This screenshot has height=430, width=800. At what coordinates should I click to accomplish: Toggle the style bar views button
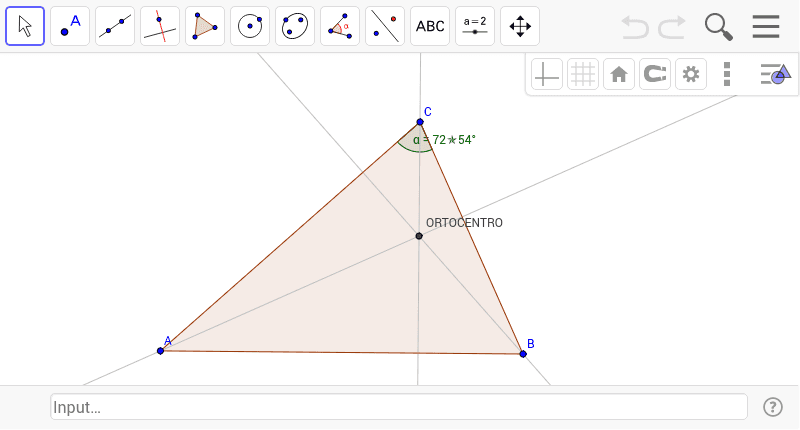tap(775, 74)
